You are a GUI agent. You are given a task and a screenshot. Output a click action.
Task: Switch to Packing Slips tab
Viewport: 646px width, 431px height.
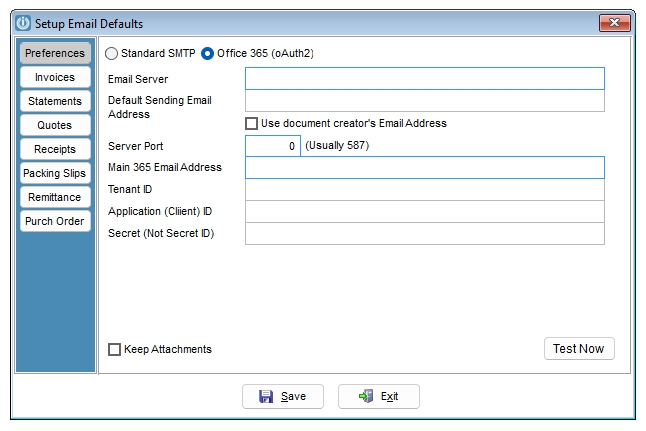[x=55, y=173]
